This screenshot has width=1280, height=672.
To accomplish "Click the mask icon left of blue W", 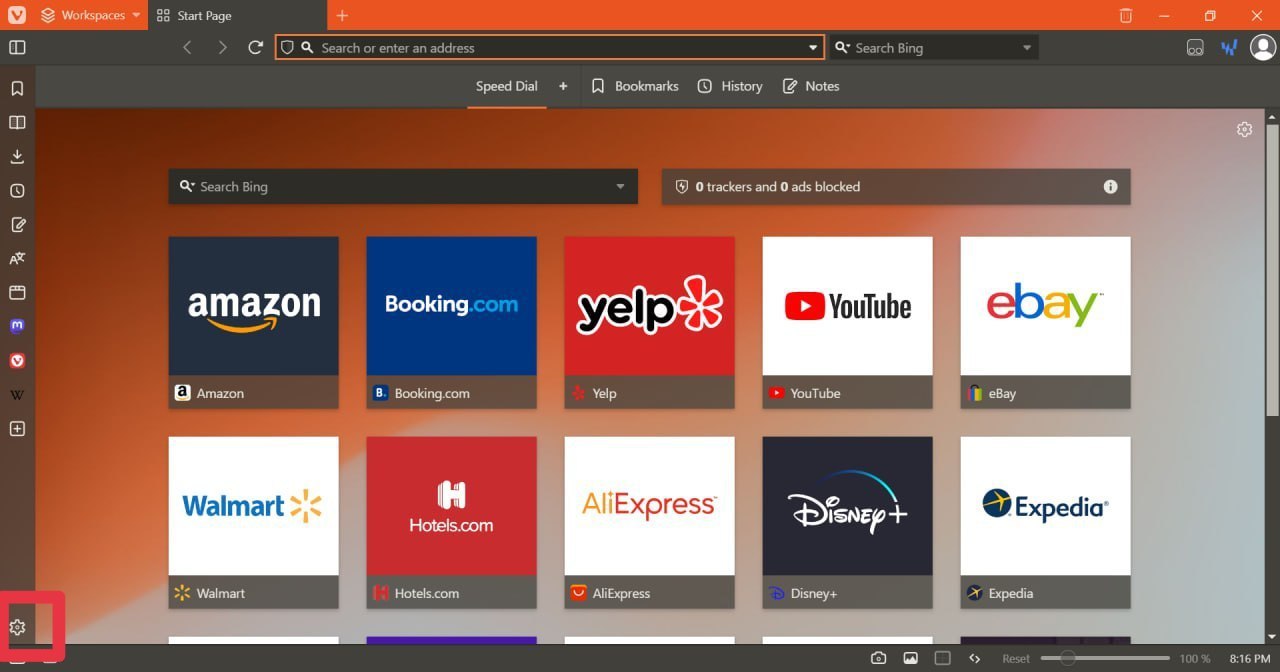I will [1195, 47].
